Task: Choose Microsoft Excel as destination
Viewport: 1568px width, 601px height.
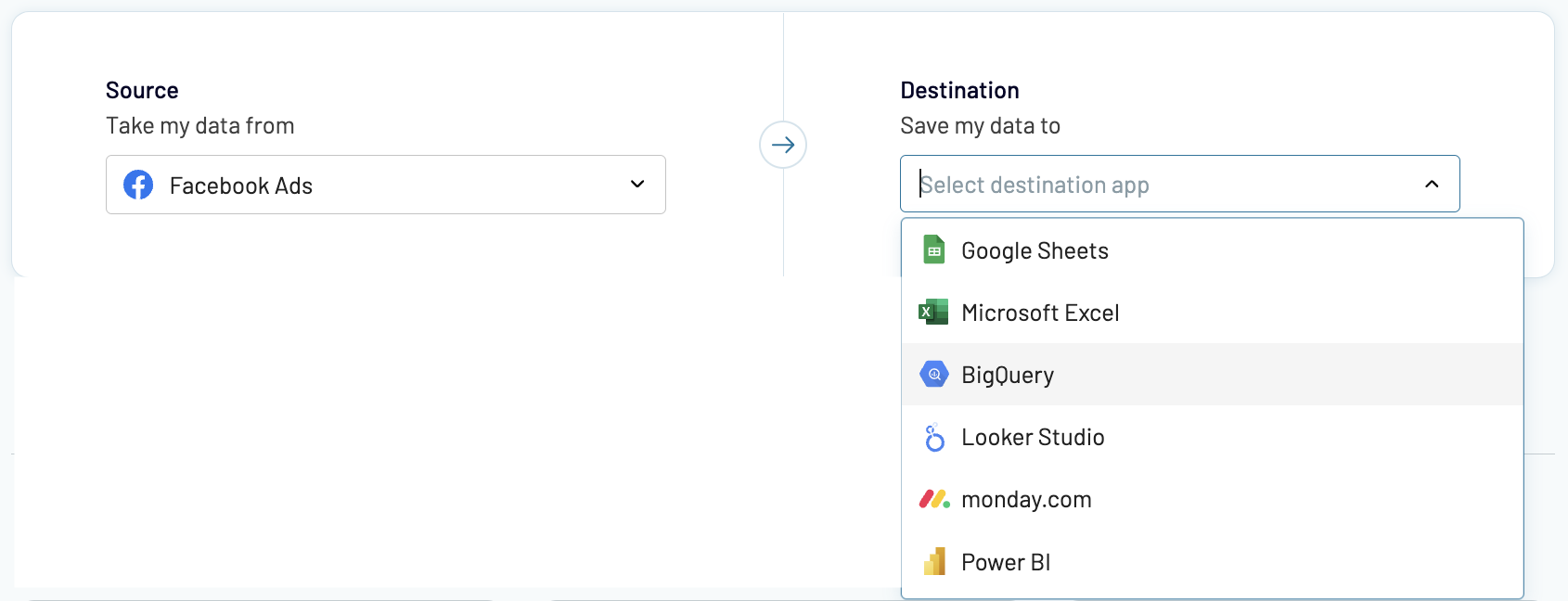Action: [1213, 313]
